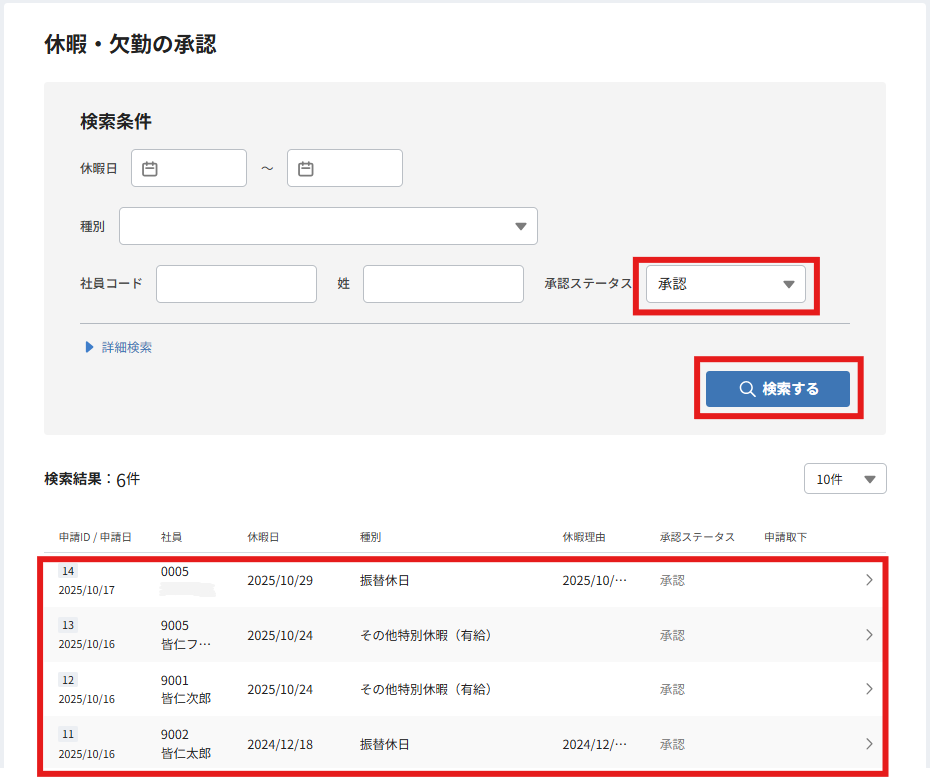Image resolution: width=930 pixels, height=777 pixels.
Task: Open details arrow for request ID 14
Action: pos(868,580)
